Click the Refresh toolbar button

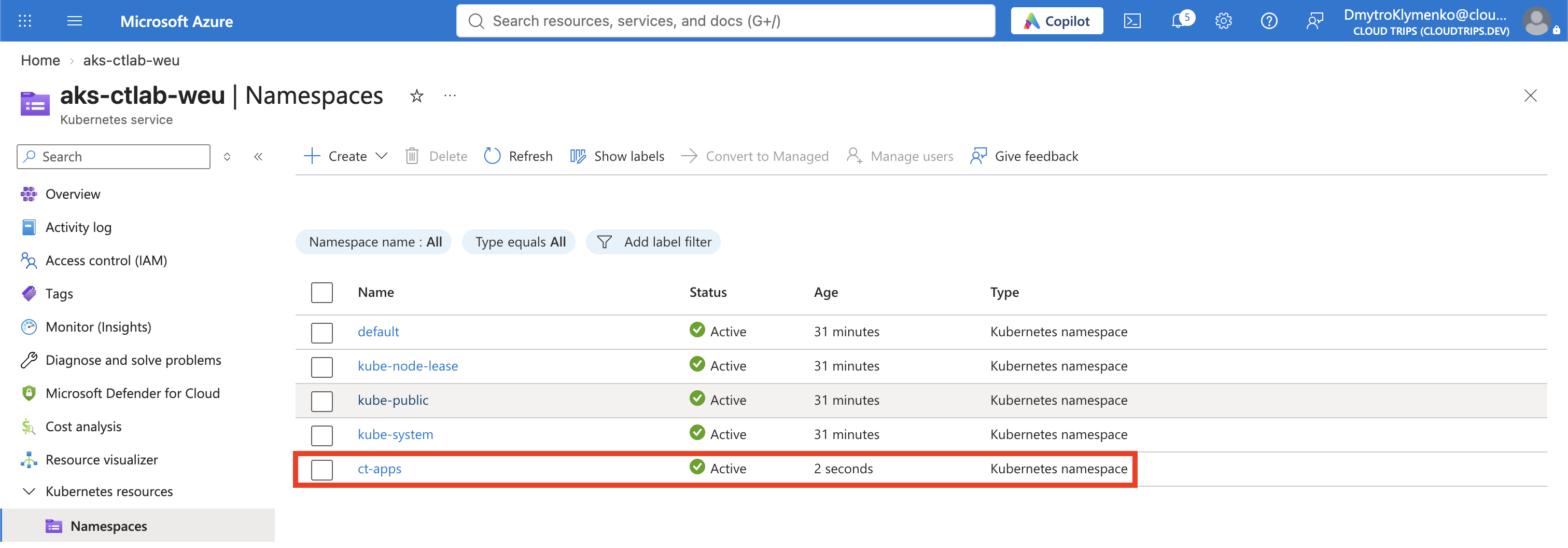click(518, 157)
